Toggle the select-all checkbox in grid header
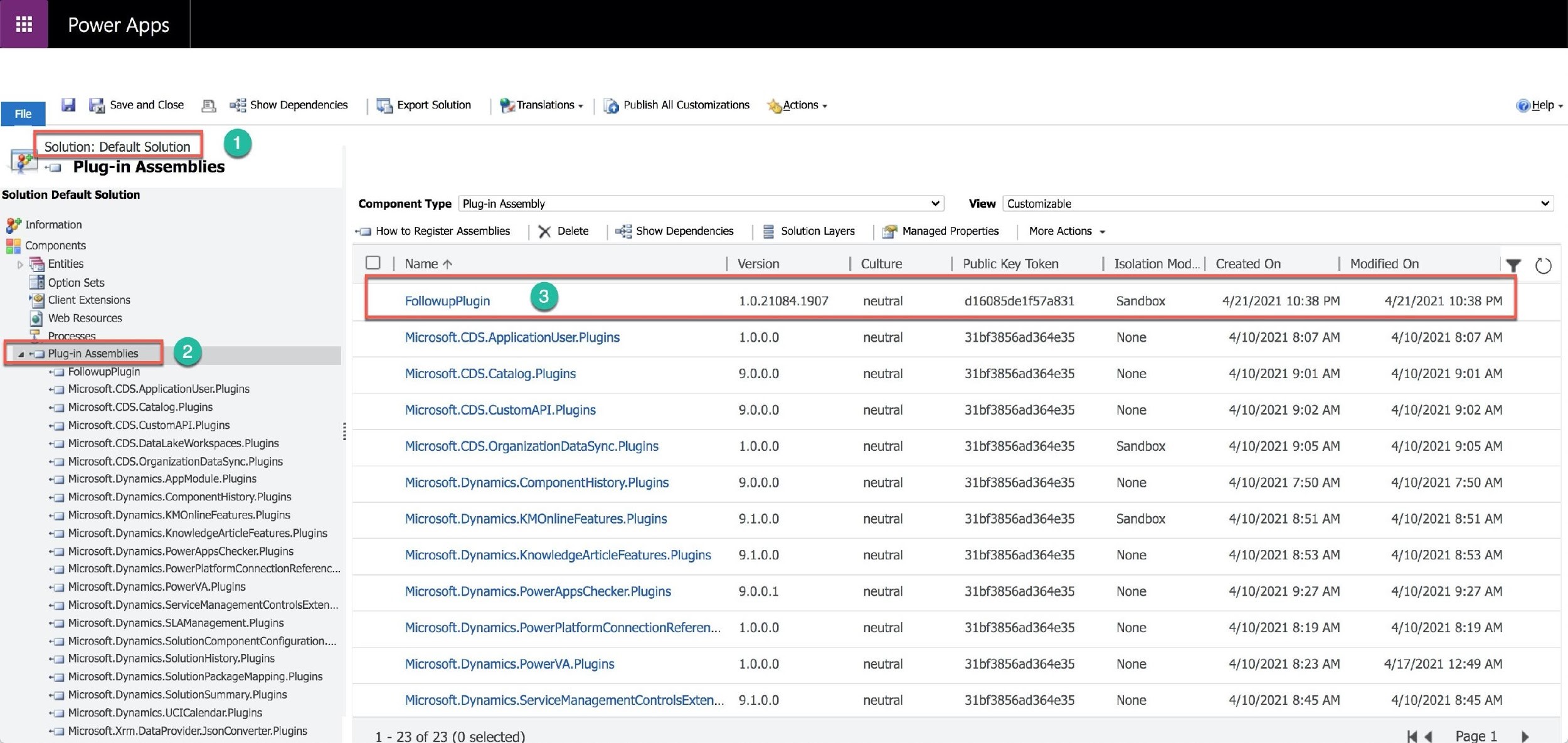This screenshot has height=743, width=1568. click(373, 262)
